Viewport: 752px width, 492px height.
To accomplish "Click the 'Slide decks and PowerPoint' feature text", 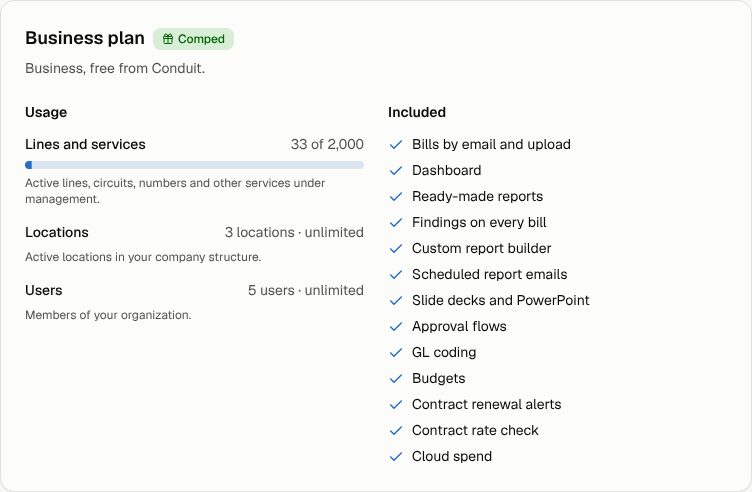I will tap(501, 300).
